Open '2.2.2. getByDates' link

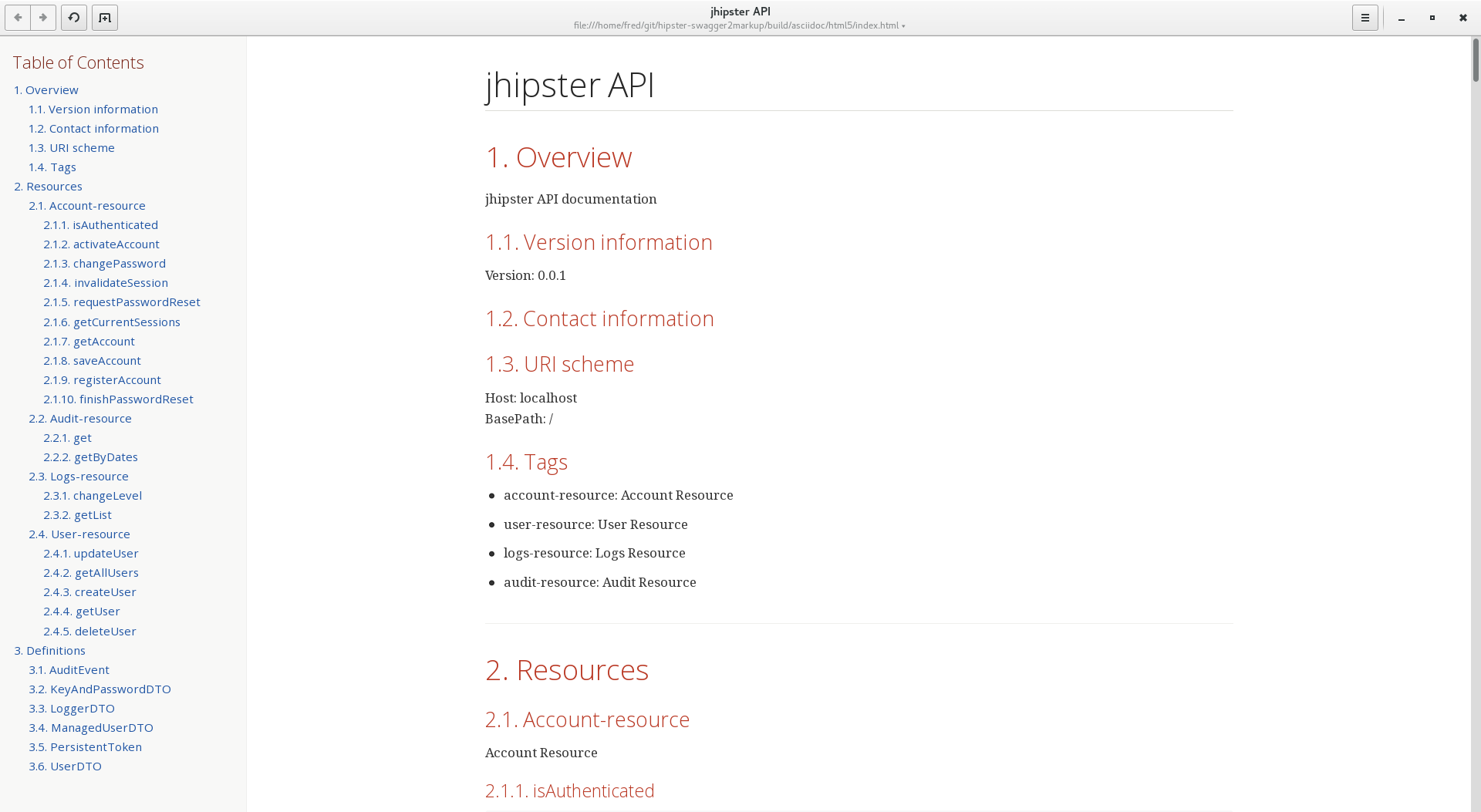point(91,457)
